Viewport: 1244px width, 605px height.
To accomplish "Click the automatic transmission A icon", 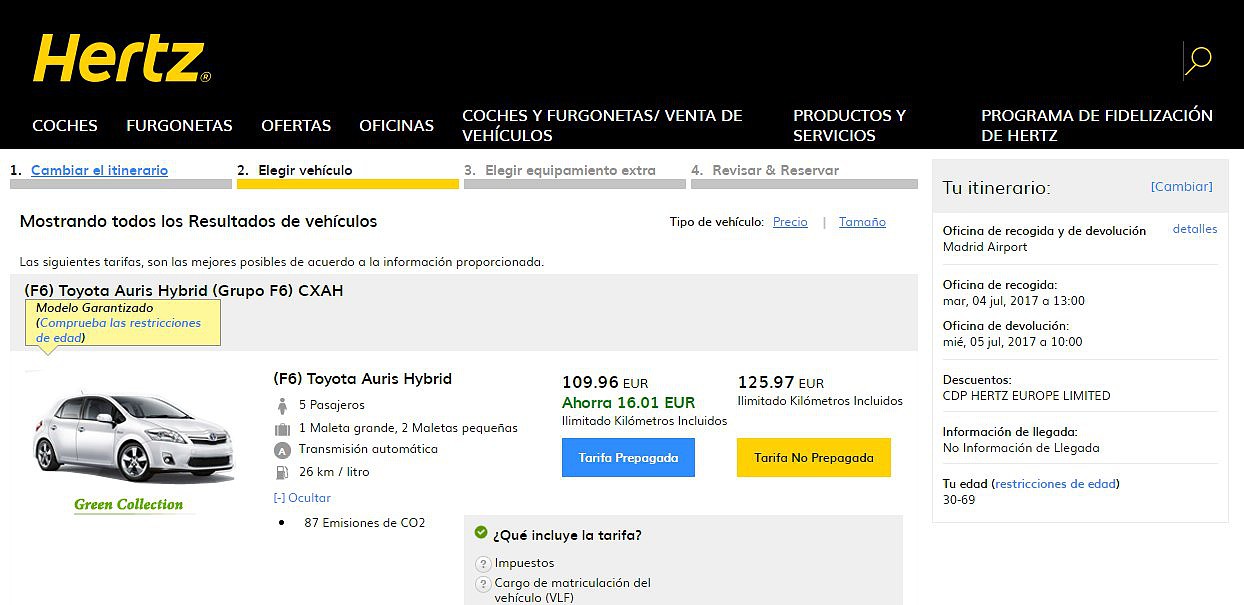I will coord(282,450).
